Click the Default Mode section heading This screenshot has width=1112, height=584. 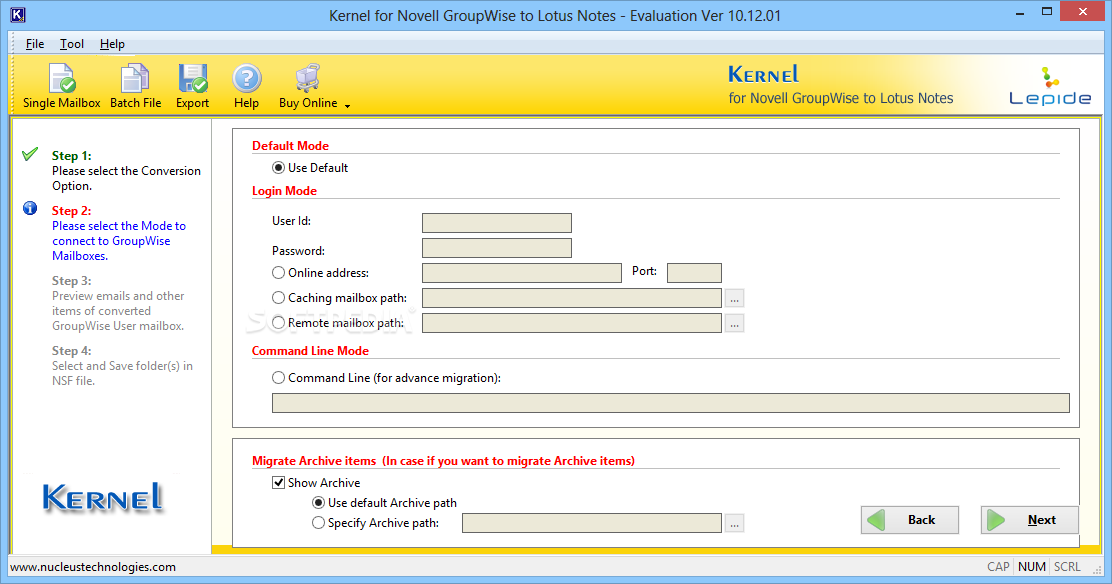pyautogui.click(x=291, y=145)
